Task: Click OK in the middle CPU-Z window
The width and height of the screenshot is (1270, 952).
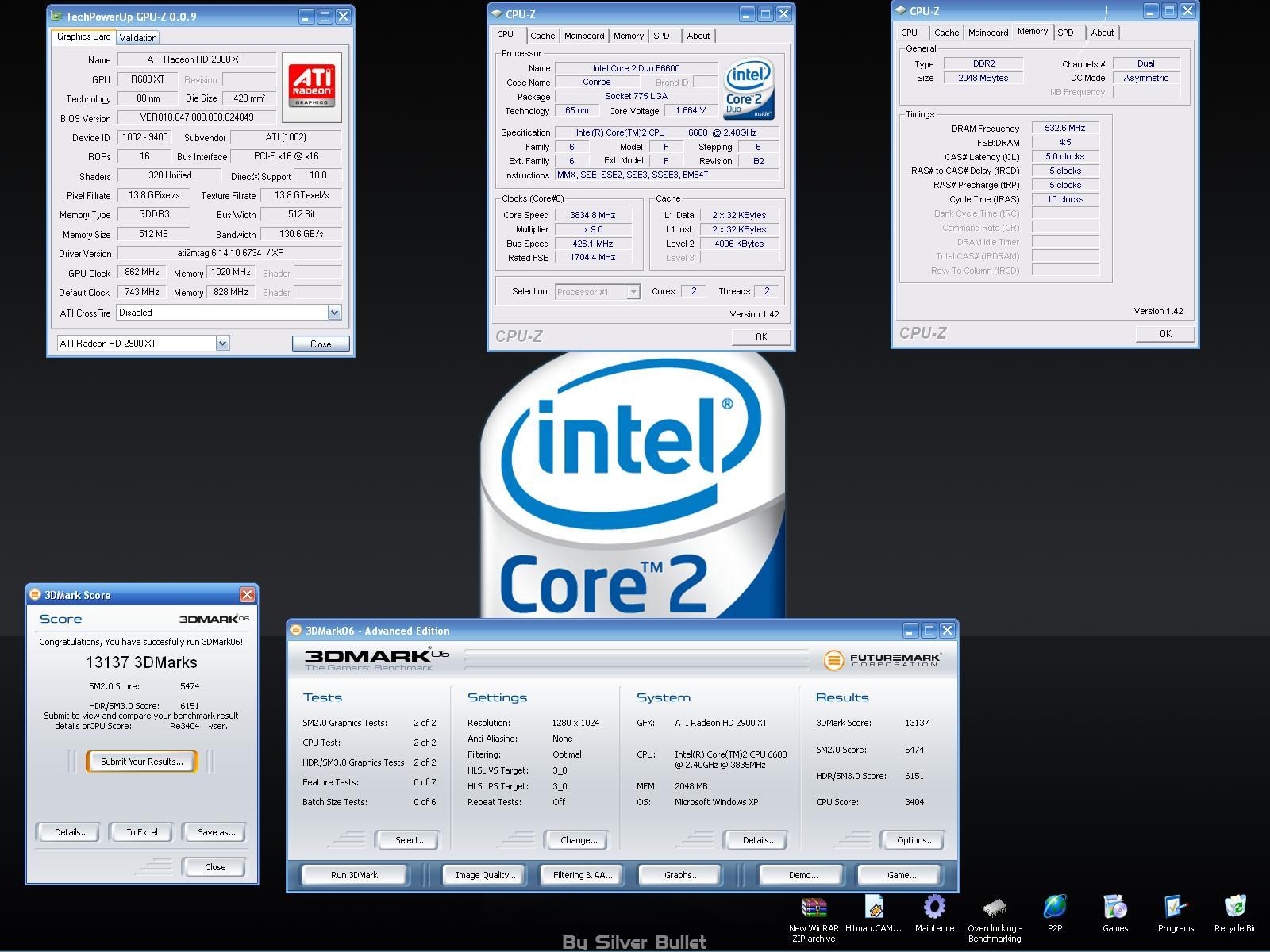Action: (761, 336)
